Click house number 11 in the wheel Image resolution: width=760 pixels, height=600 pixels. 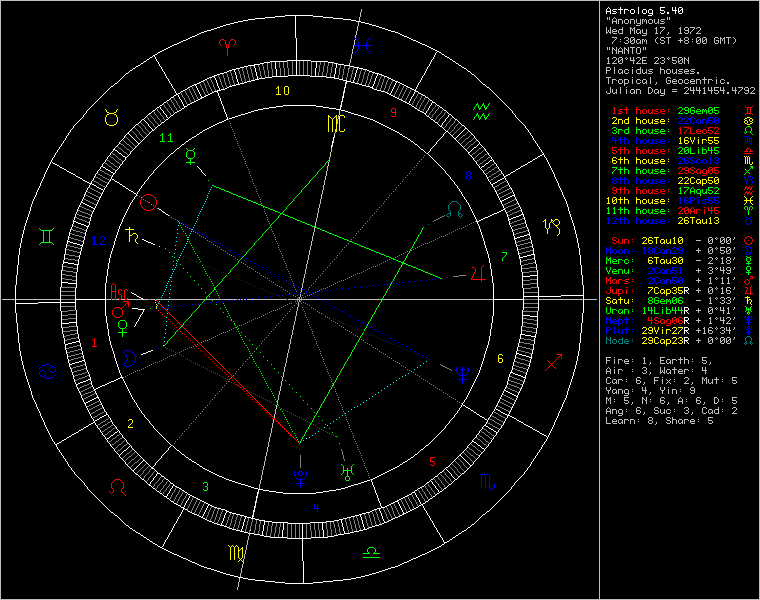(x=166, y=138)
